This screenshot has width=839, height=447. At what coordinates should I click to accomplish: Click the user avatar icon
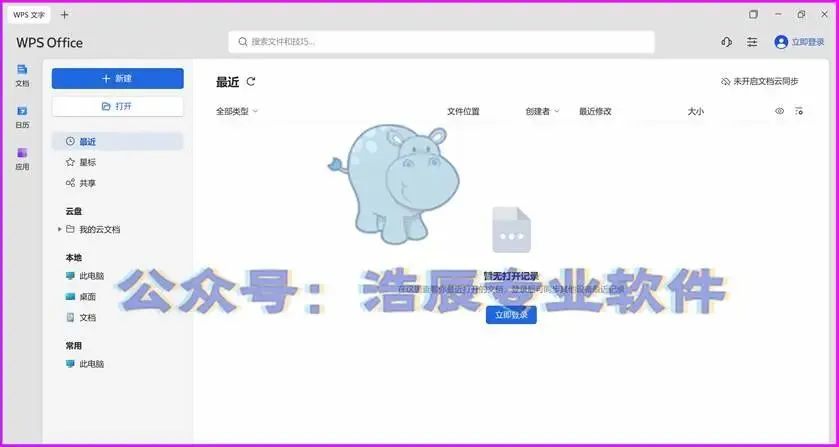click(x=781, y=42)
